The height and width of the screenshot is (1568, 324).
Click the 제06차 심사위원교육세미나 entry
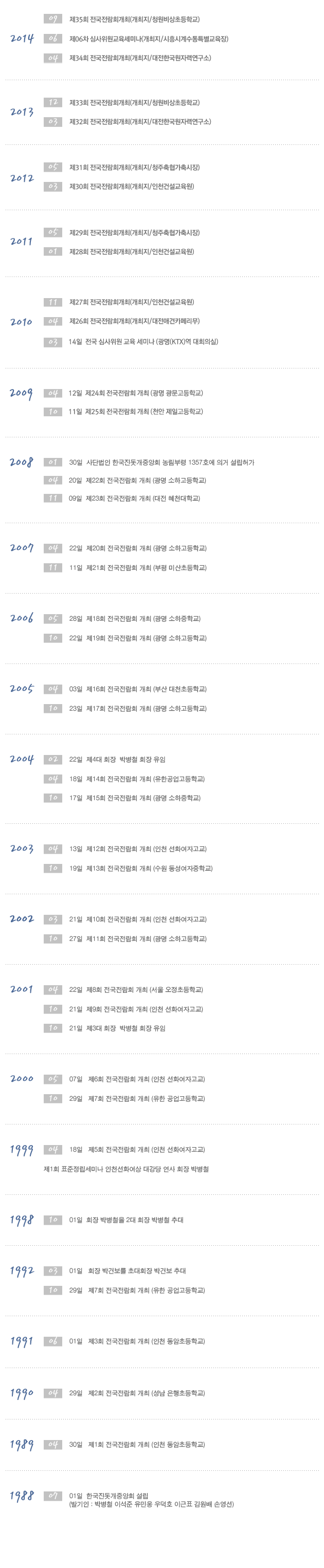149,39
